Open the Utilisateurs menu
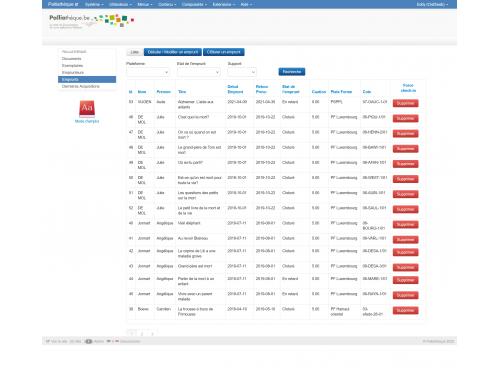The width and height of the screenshot is (500, 370). [120, 4]
